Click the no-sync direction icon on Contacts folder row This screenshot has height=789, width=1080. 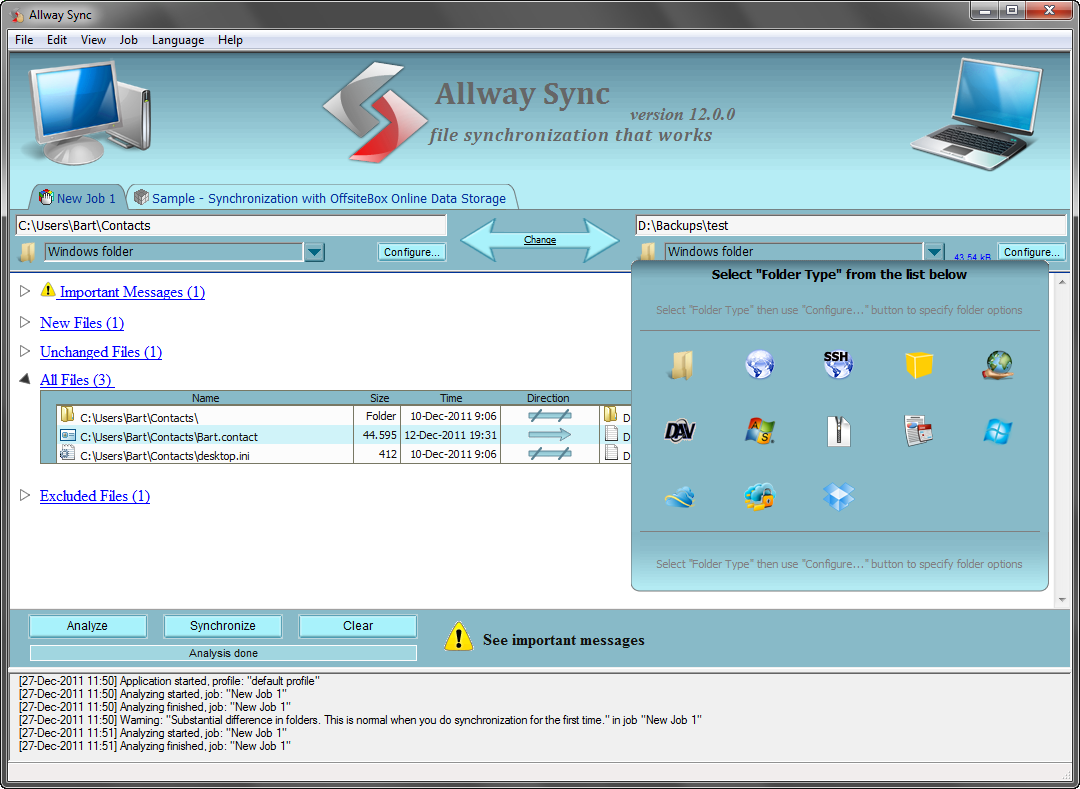(x=549, y=416)
